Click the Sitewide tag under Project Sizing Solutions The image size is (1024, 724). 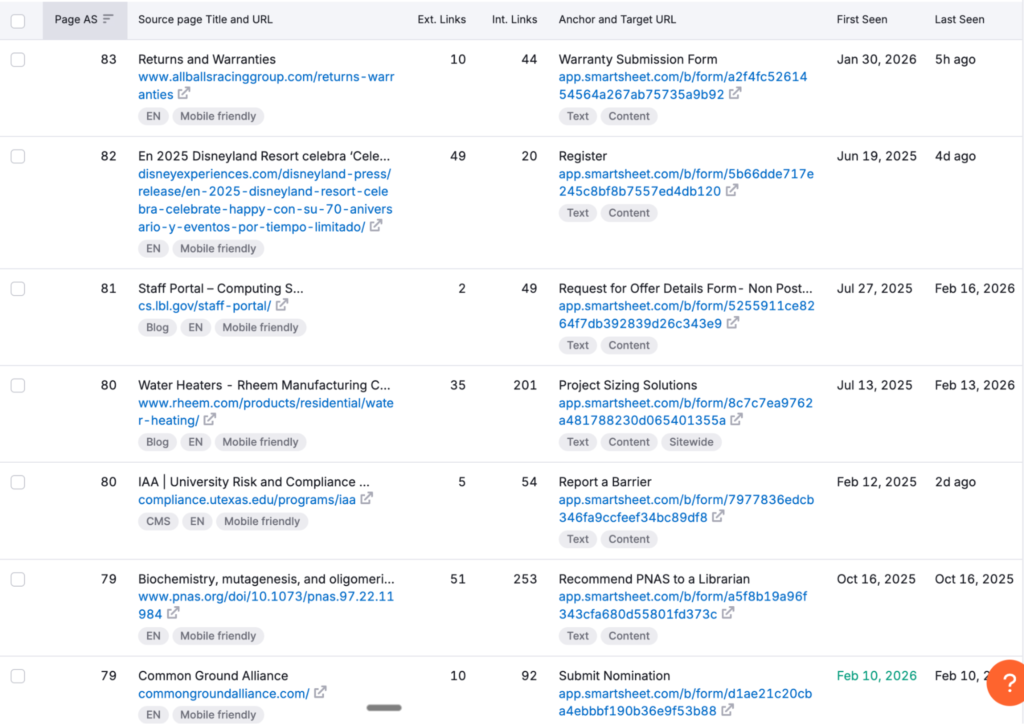click(691, 441)
